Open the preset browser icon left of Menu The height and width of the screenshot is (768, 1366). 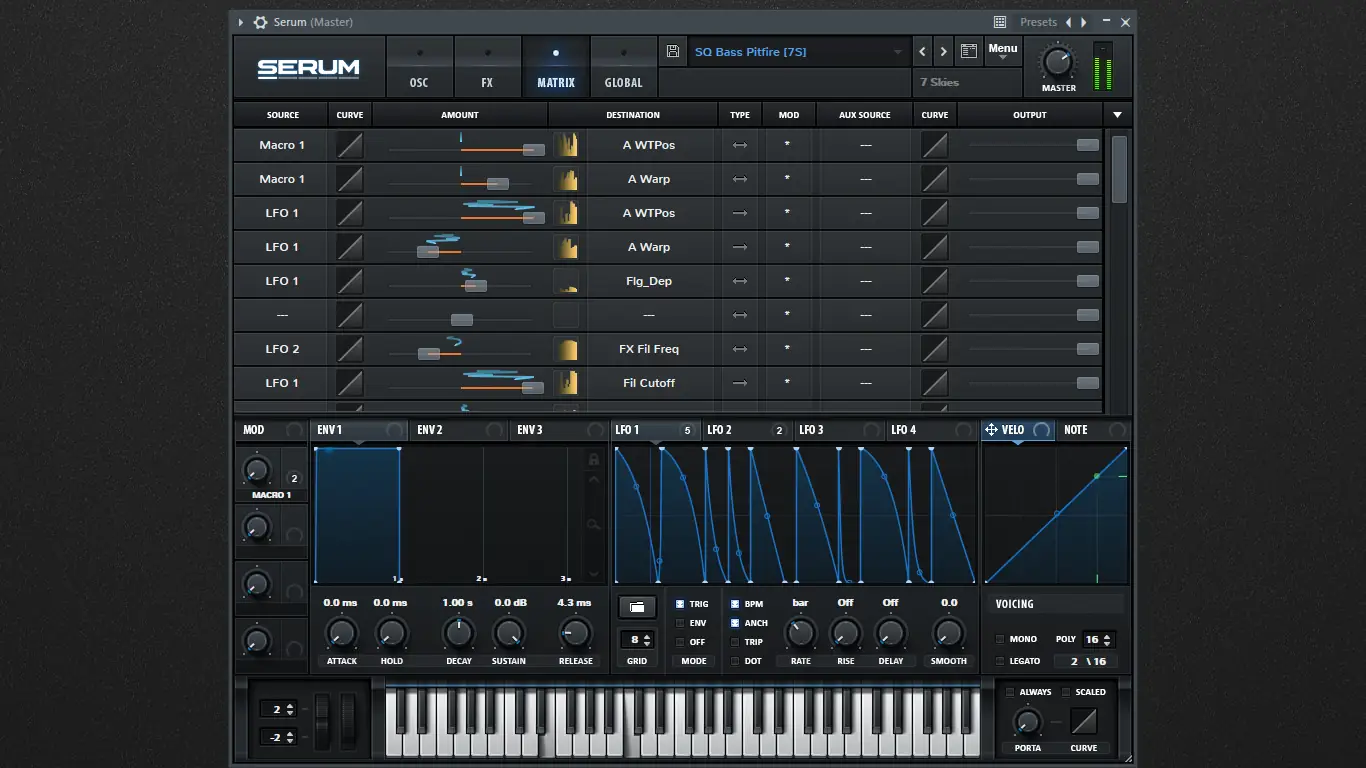click(x=968, y=52)
